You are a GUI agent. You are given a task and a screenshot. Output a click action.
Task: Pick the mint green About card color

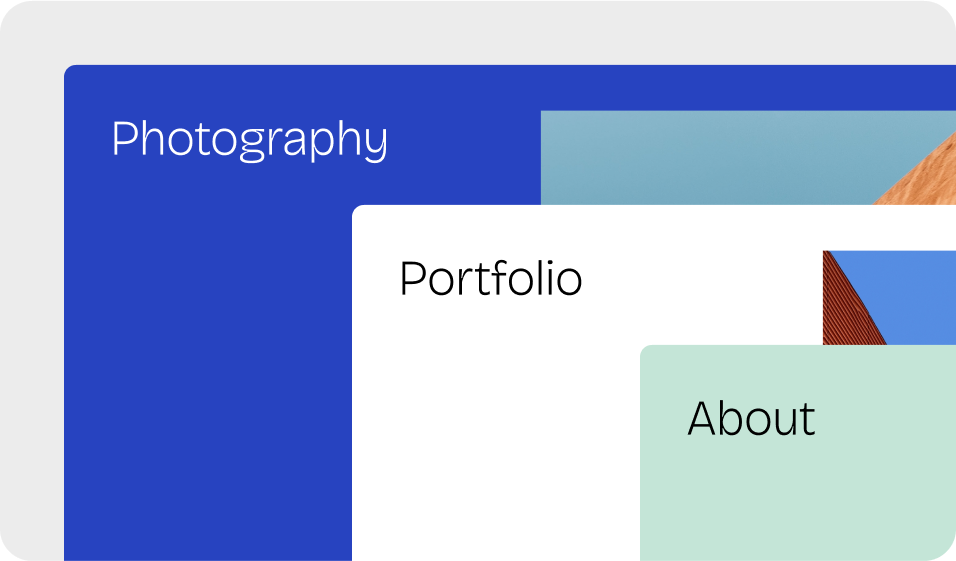point(800,500)
